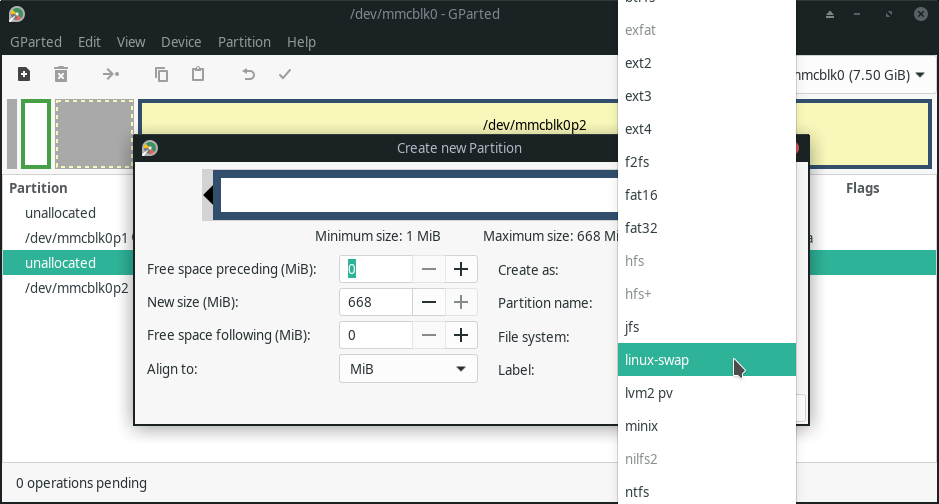Click the white partition size bar in dialog
The width and height of the screenshot is (939, 504).
419,195
